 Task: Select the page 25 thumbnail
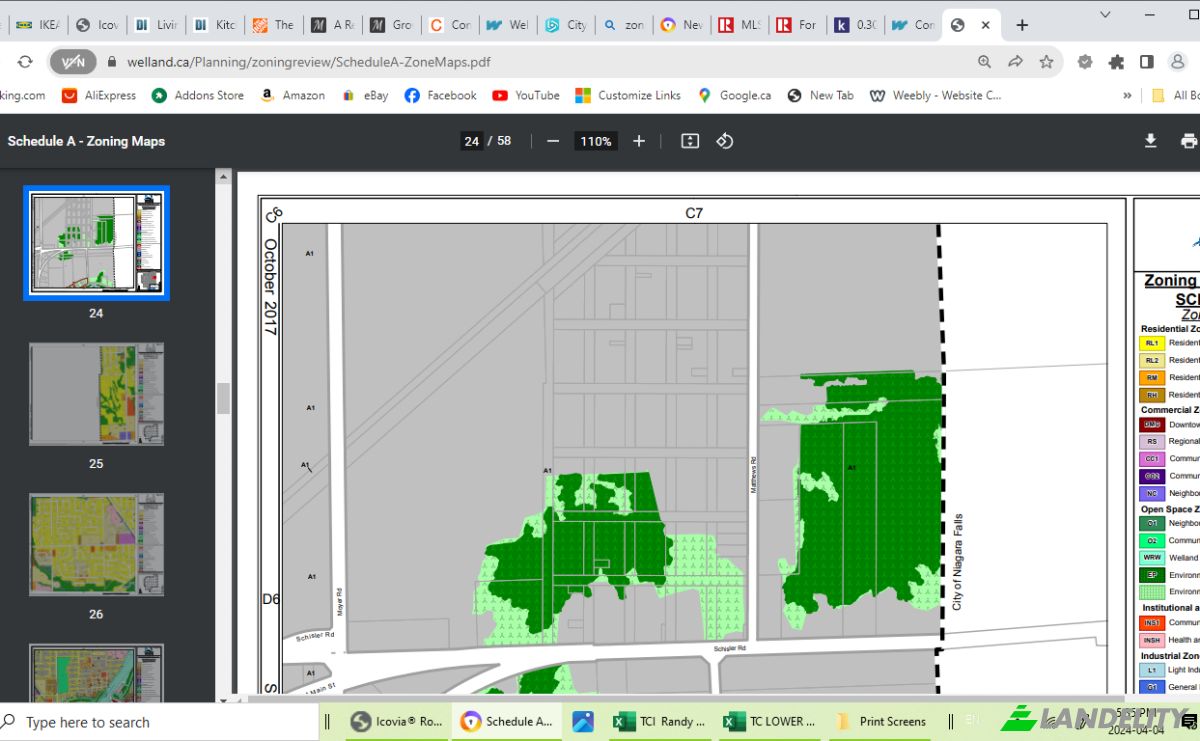pyautogui.click(x=96, y=394)
